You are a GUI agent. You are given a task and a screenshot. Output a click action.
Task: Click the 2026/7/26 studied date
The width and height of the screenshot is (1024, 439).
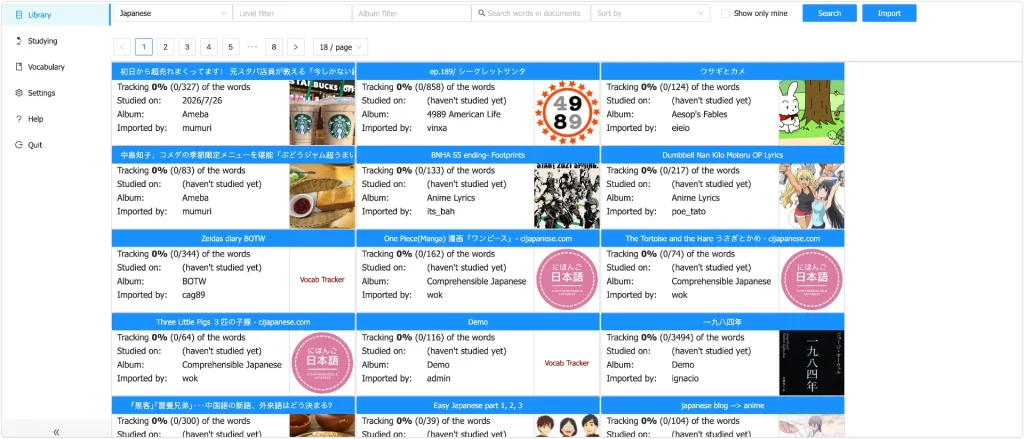tap(202, 101)
